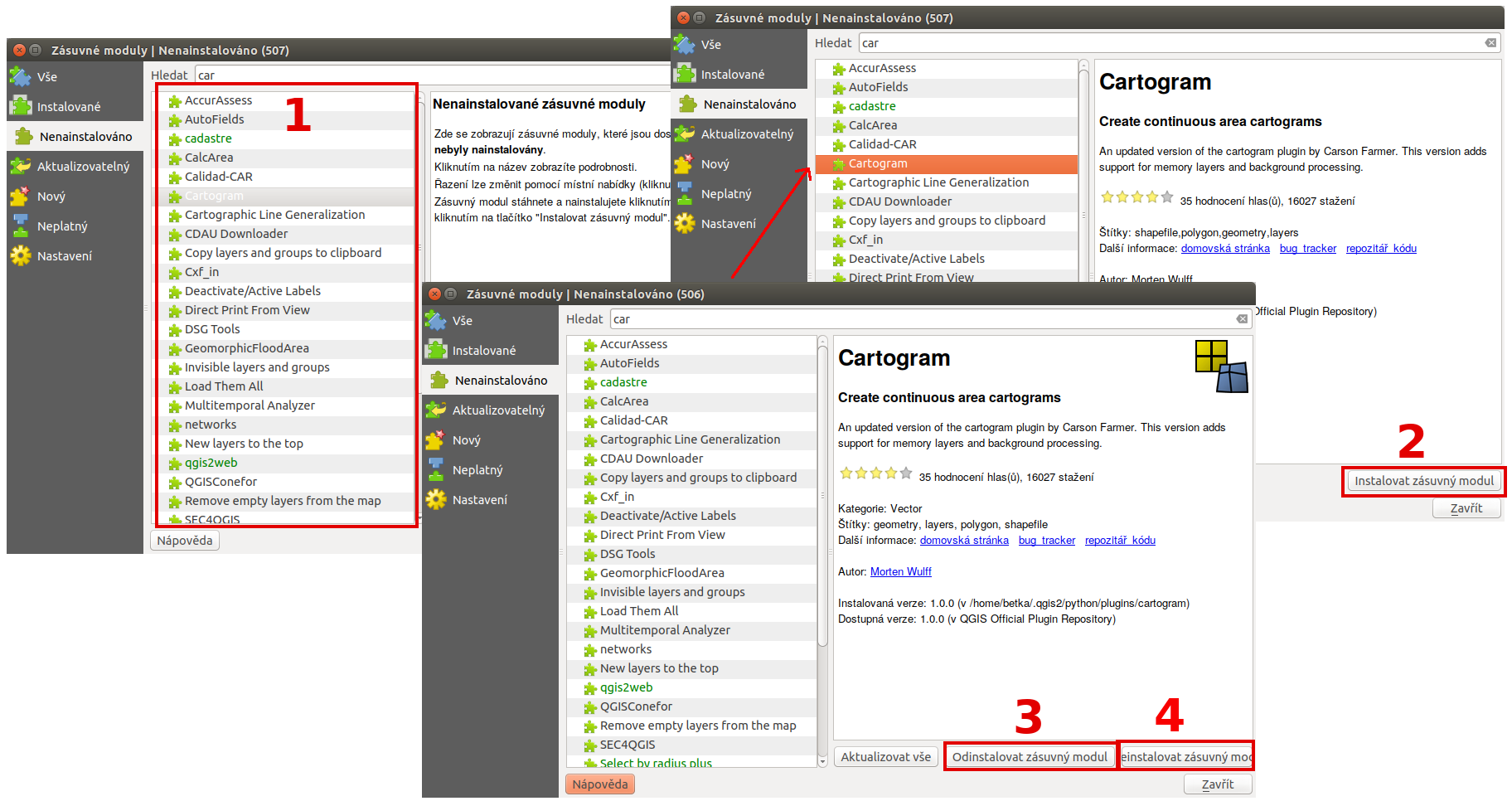Open bug tracker link in top-right window

click(x=1308, y=249)
